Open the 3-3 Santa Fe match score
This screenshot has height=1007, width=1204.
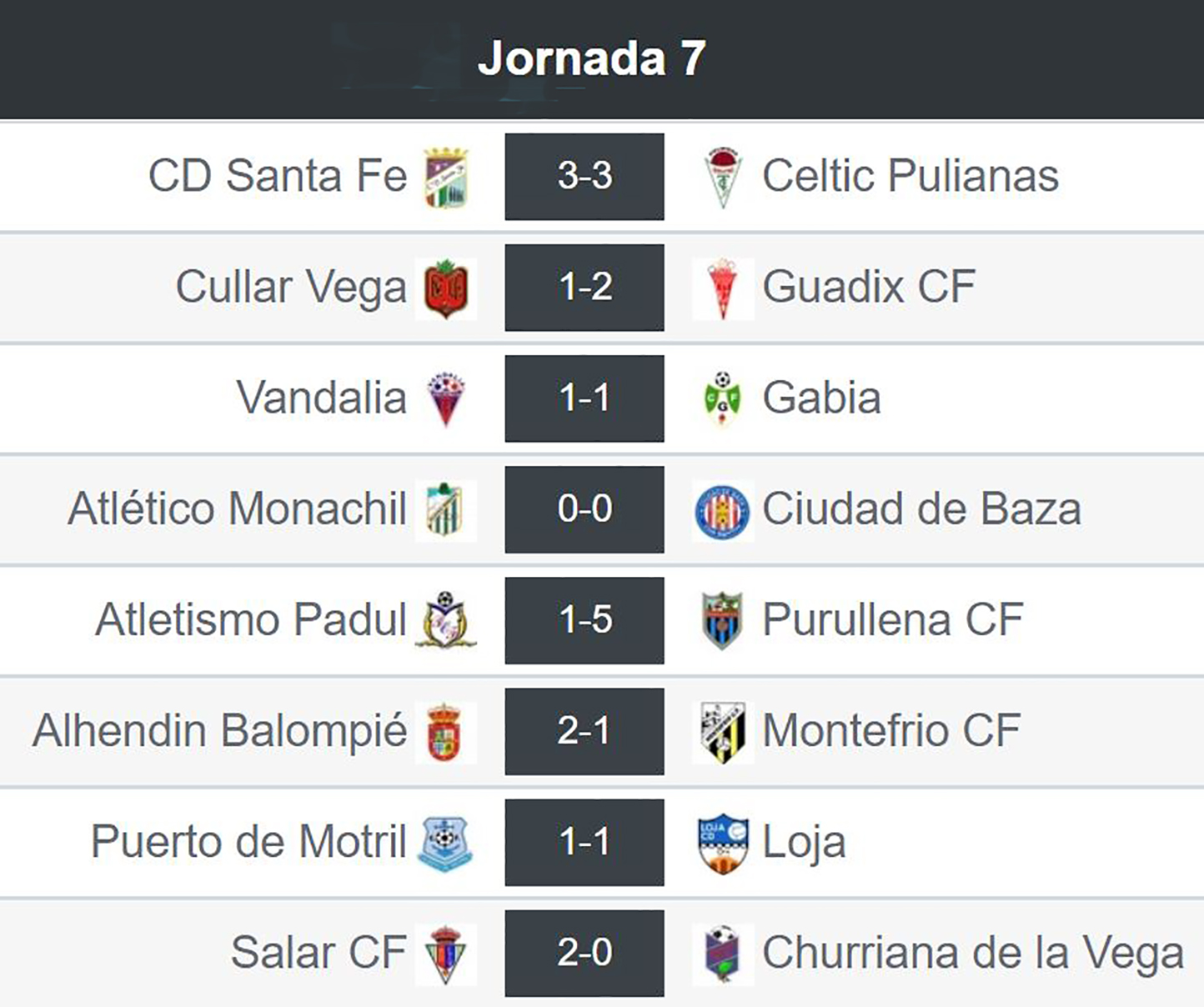click(584, 177)
